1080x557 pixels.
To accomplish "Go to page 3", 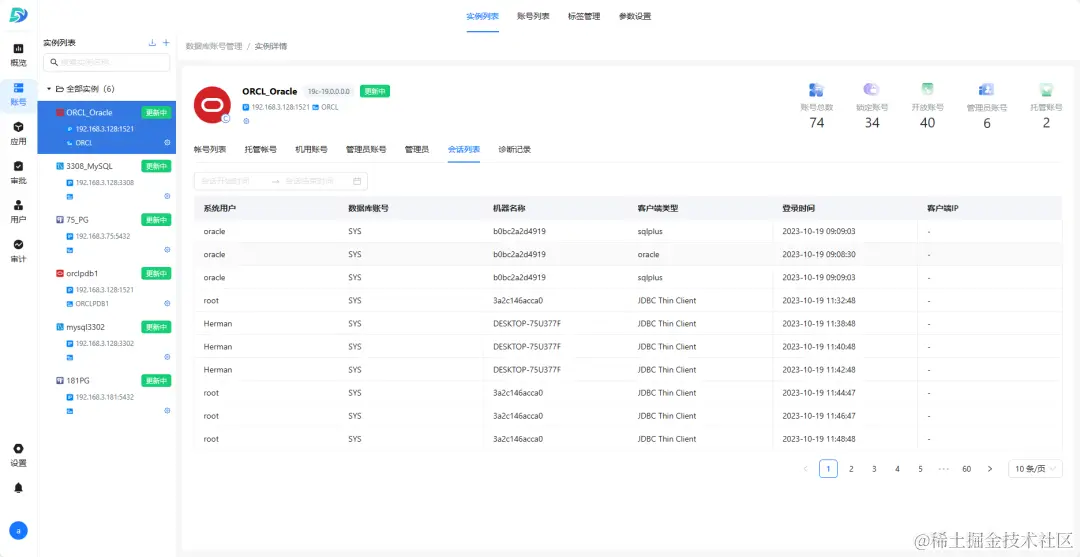I will (874, 469).
